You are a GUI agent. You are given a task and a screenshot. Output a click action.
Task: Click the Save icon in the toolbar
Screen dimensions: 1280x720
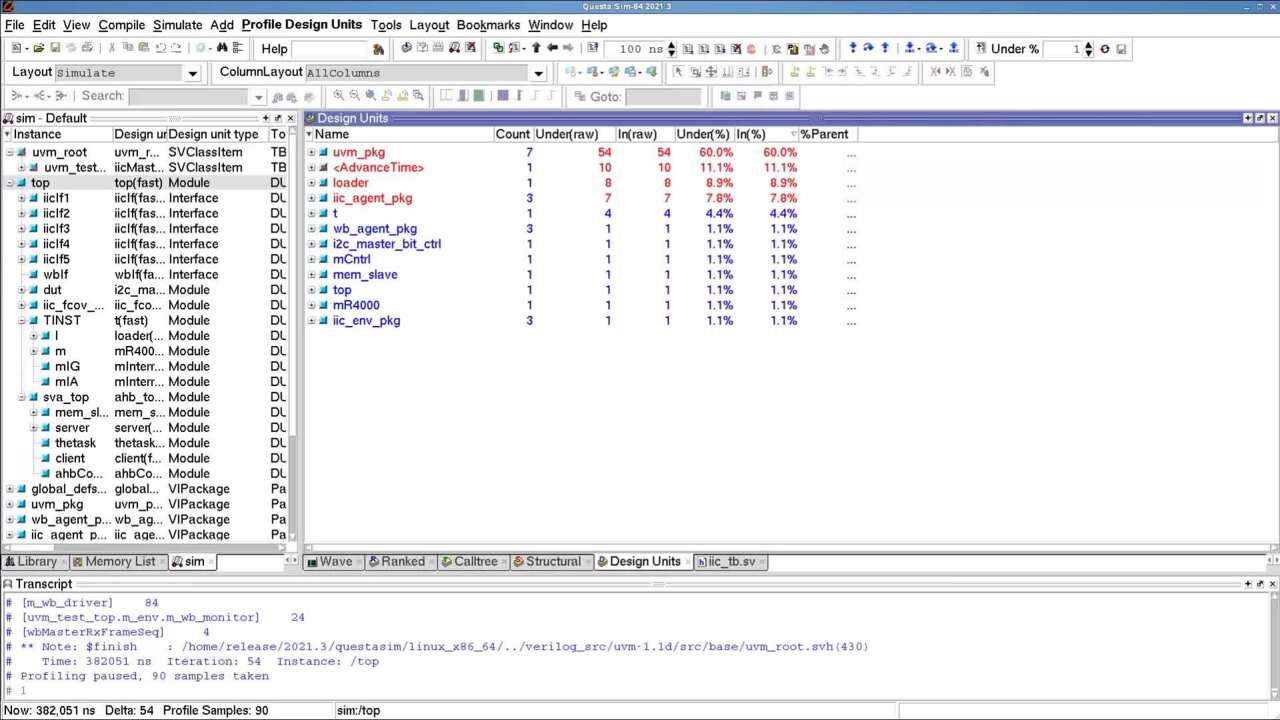55,48
